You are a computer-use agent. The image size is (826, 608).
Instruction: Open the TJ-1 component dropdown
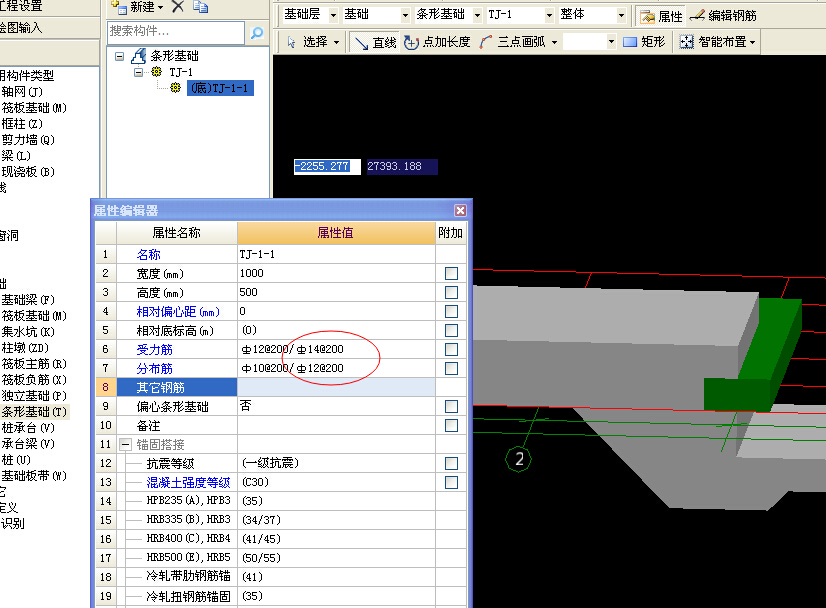549,15
